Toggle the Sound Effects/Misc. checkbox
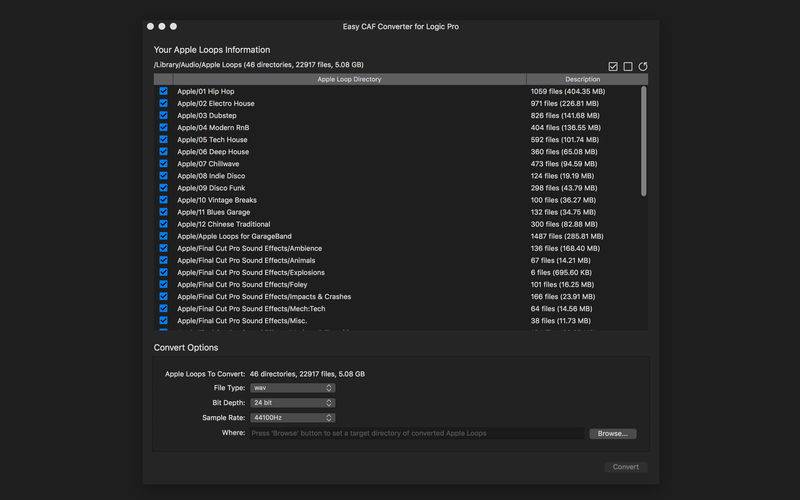The image size is (800, 500). 163,320
